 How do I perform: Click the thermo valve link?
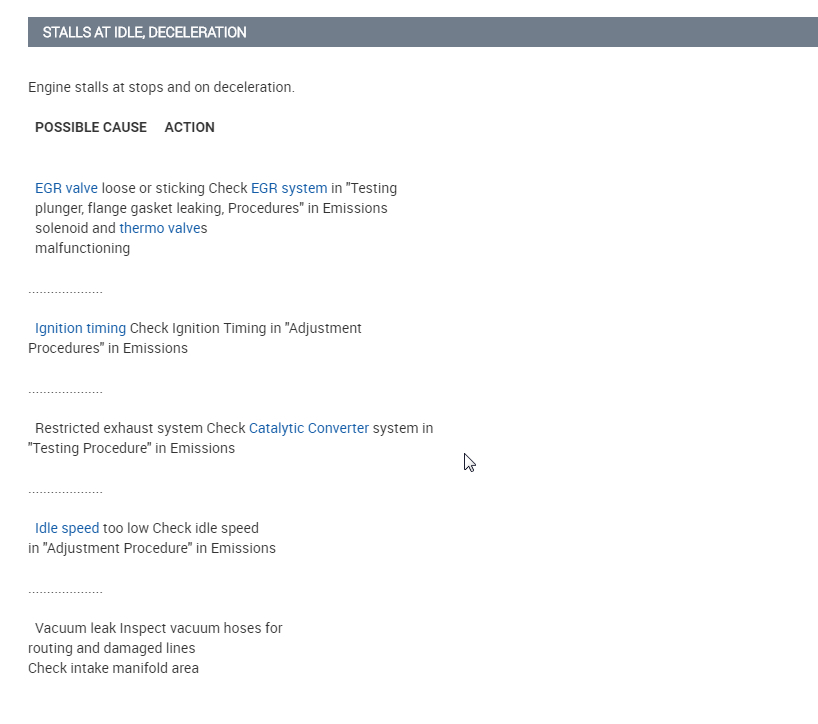pos(159,228)
